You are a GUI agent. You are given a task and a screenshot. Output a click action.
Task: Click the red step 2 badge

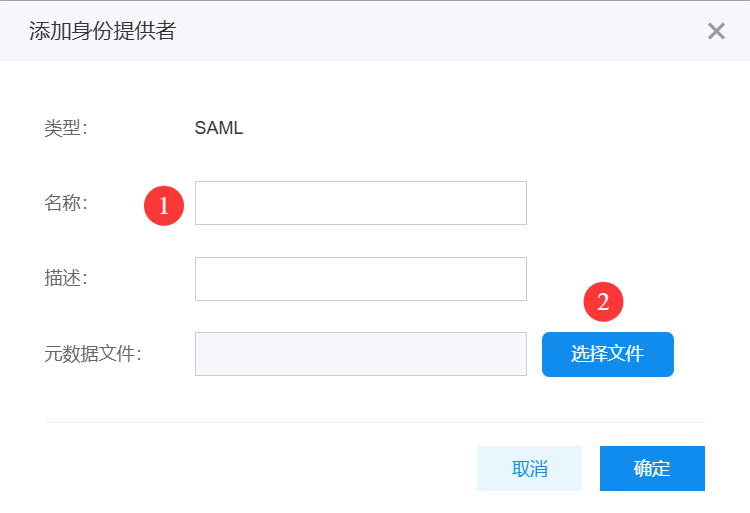(603, 302)
